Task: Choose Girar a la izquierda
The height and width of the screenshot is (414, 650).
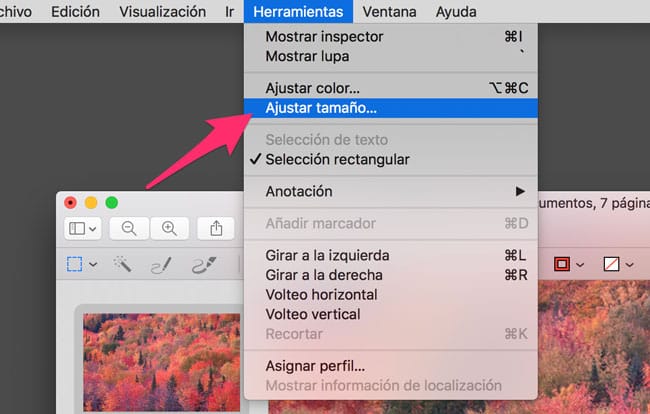Action: (390, 255)
